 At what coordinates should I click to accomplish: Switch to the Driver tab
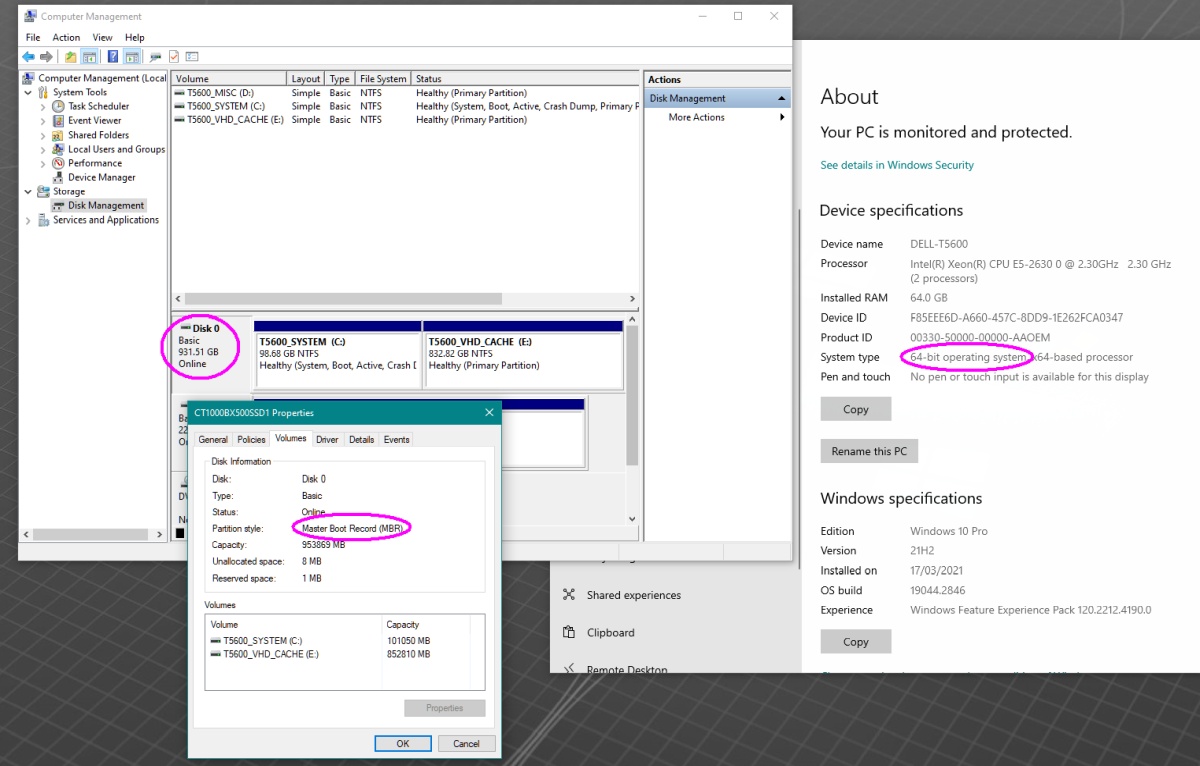[x=327, y=439]
